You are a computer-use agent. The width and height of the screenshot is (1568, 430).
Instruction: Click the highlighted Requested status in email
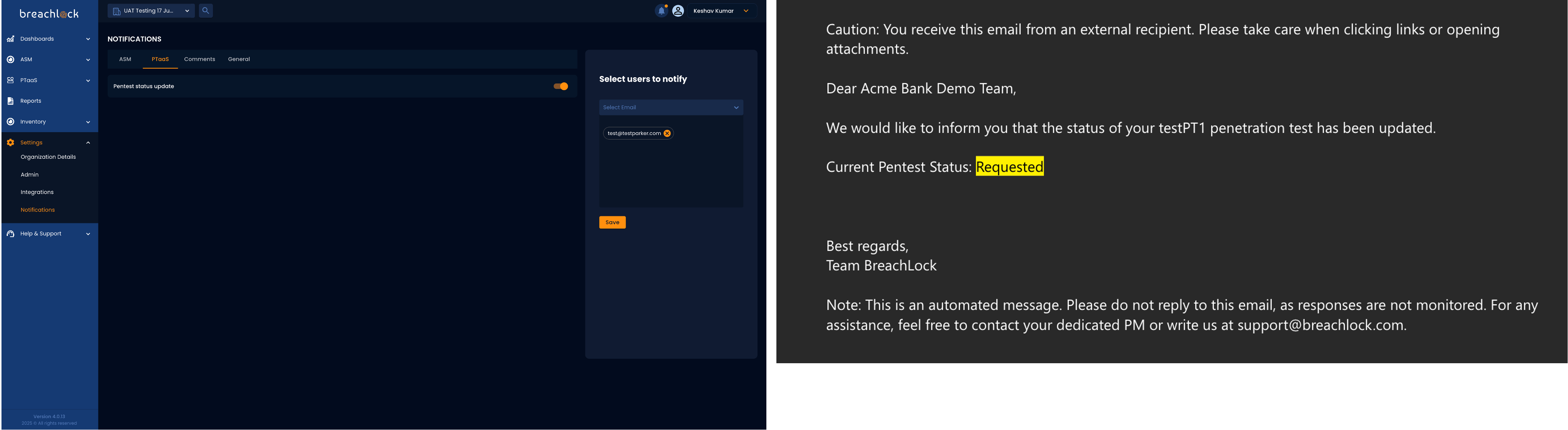pos(1009,167)
